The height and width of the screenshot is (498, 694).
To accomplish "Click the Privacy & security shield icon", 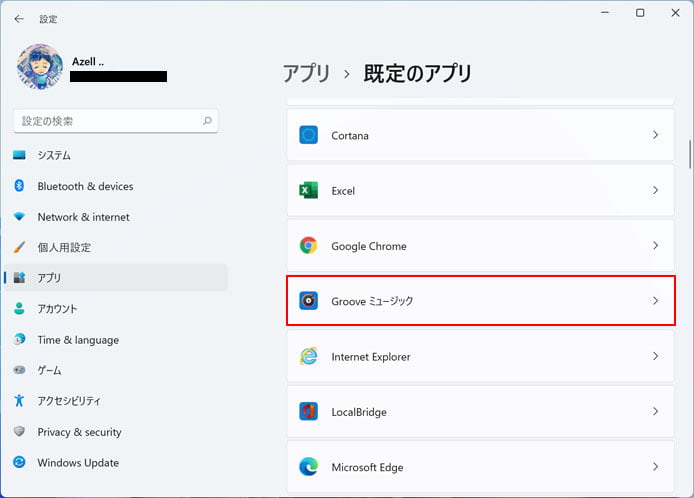I will tap(19, 431).
